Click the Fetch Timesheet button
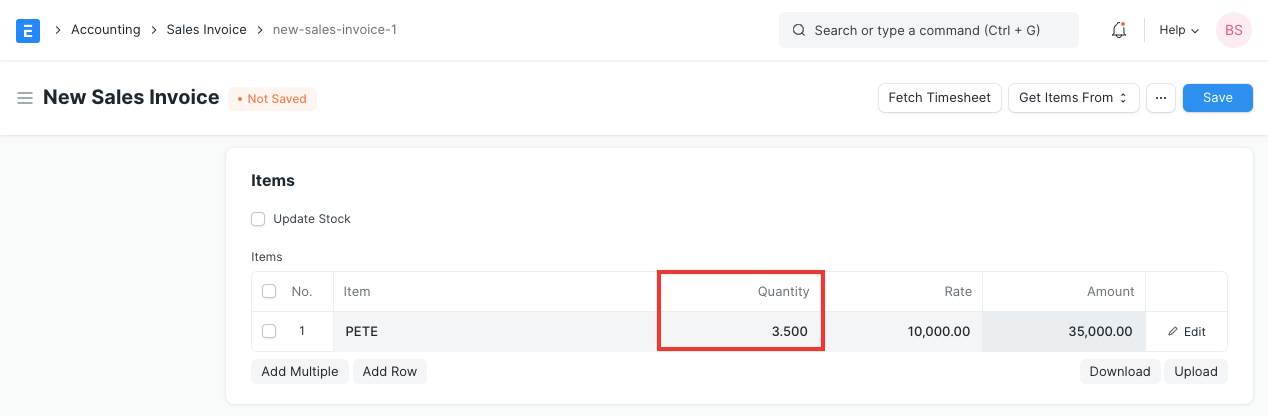The width and height of the screenshot is (1268, 416). click(x=939, y=98)
